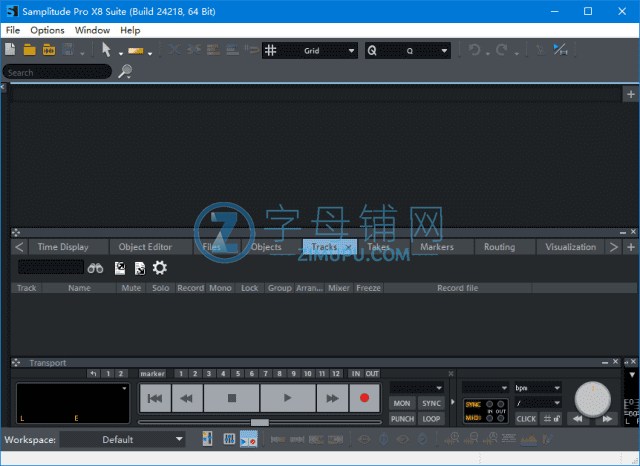
Task: Toggle the IN range marker button
Action: 356,373
